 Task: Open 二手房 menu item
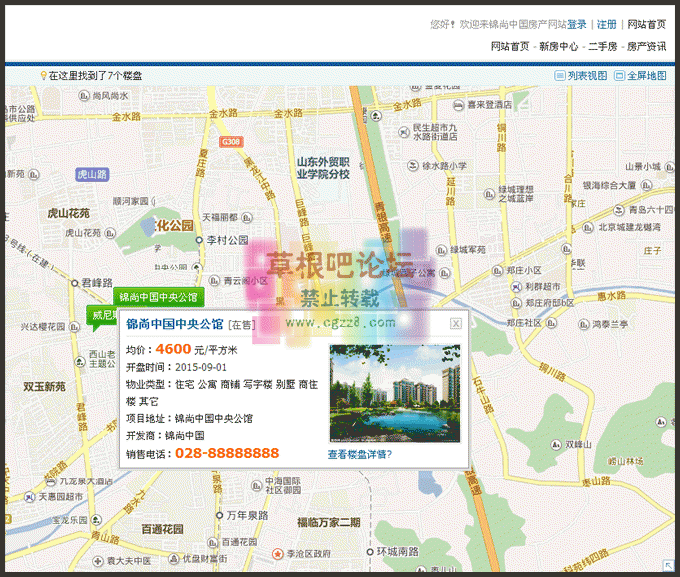[x=603, y=46]
